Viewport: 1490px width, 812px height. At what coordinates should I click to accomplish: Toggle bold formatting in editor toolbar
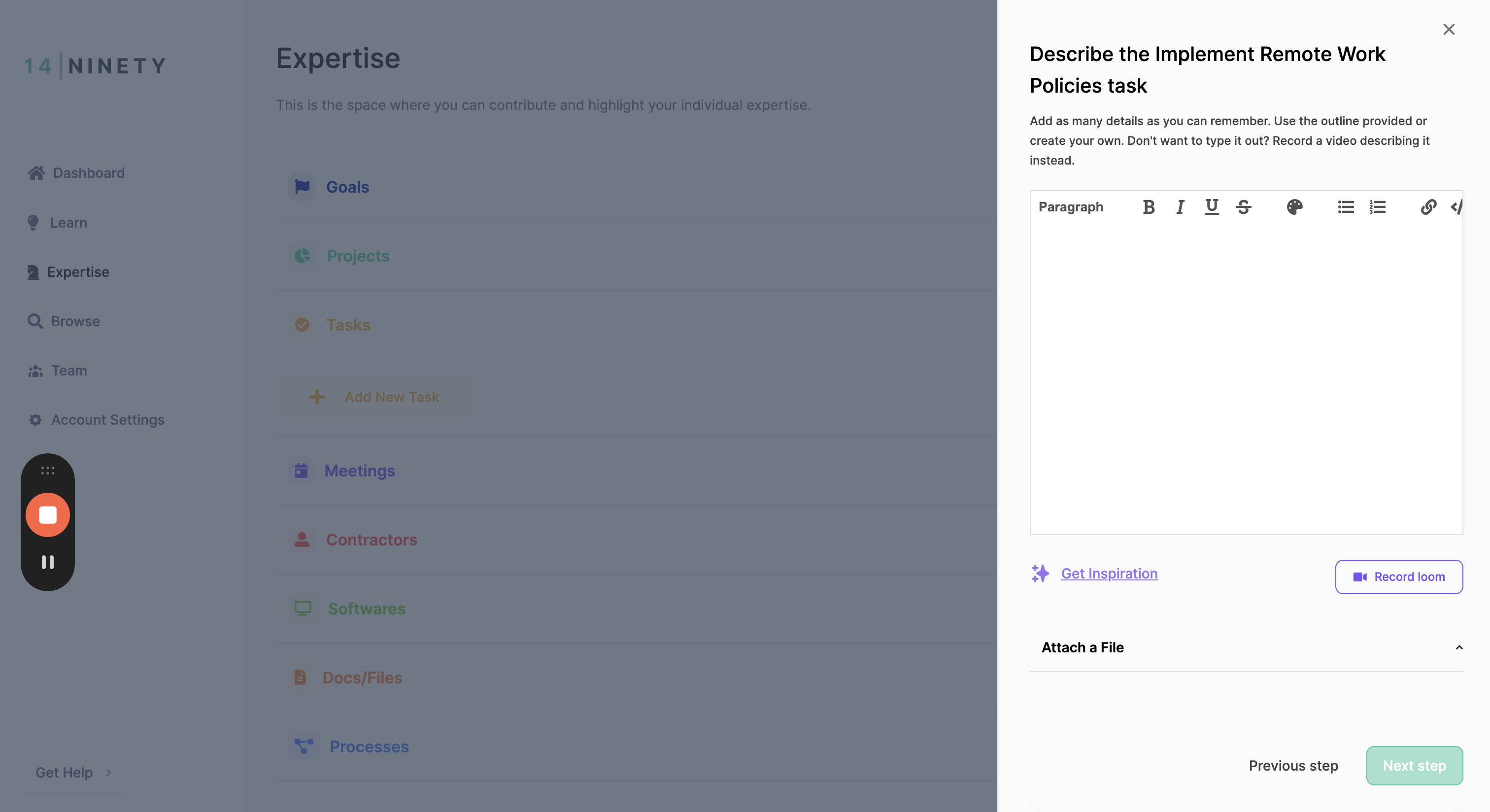(x=1149, y=206)
